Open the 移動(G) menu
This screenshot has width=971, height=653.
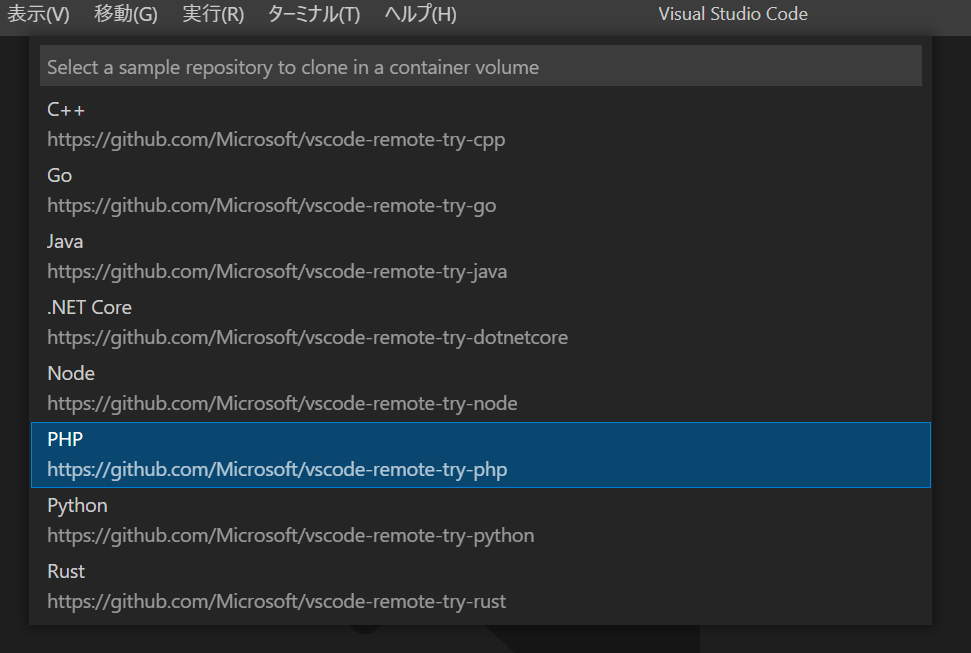coord(126,14)
